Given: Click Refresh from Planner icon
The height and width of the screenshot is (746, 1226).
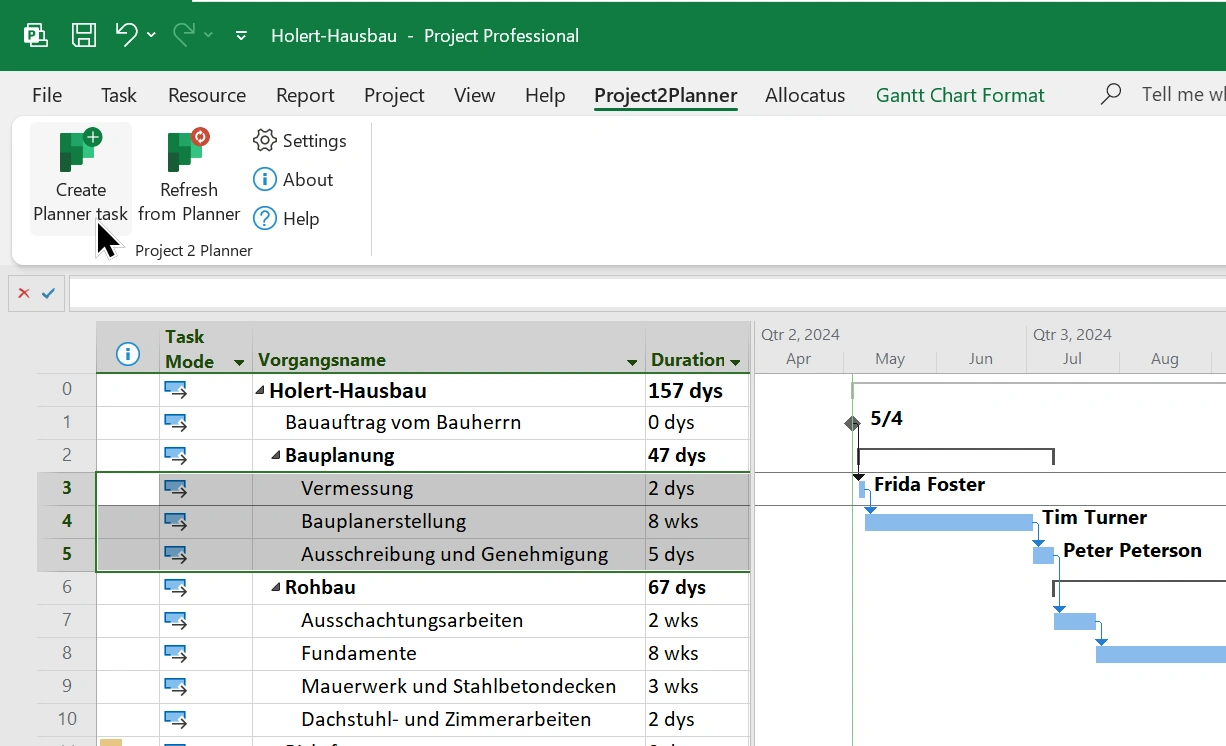Looking at the screenshot, I should tap(188, 151).
